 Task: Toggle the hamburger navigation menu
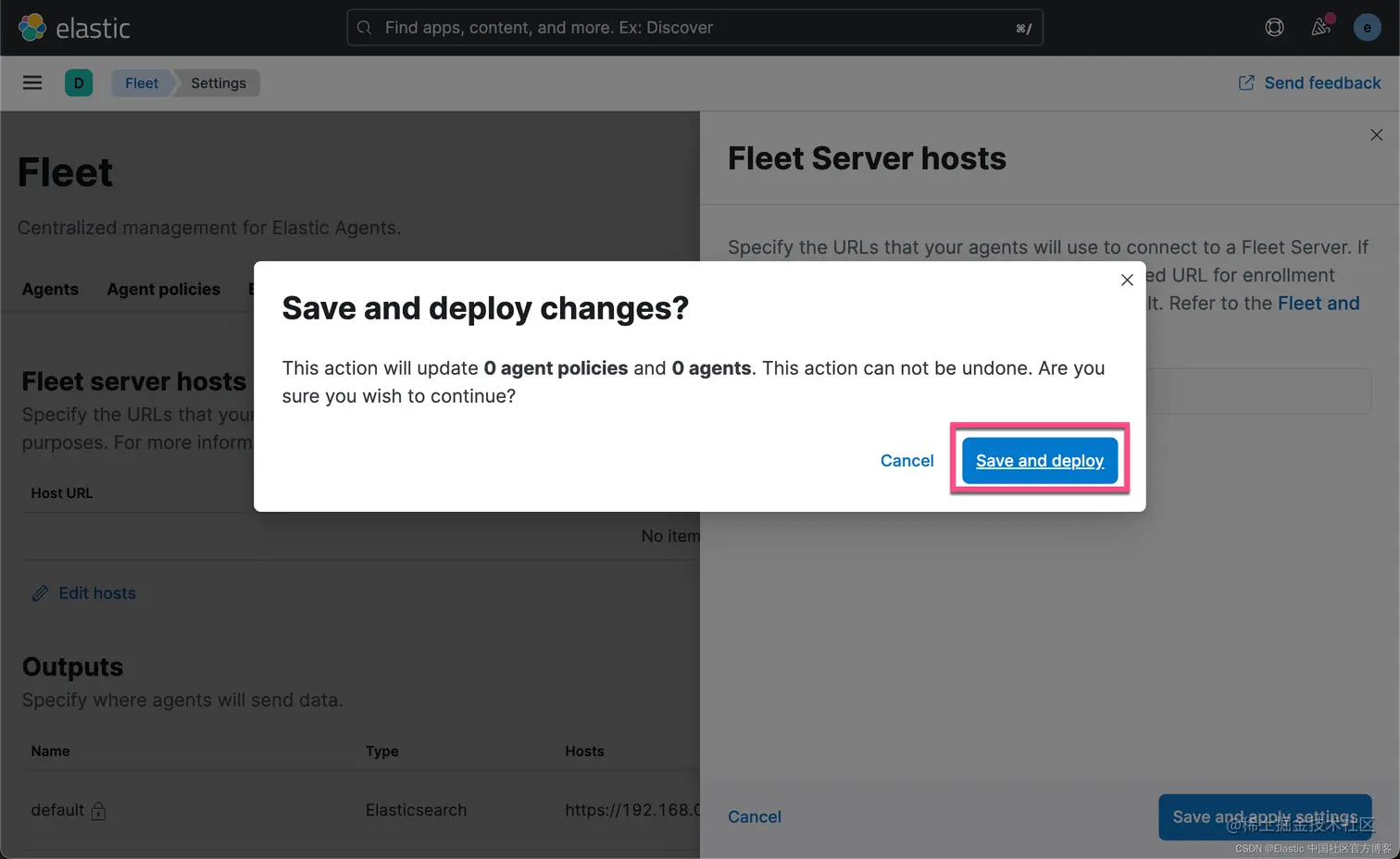[32, 83]
